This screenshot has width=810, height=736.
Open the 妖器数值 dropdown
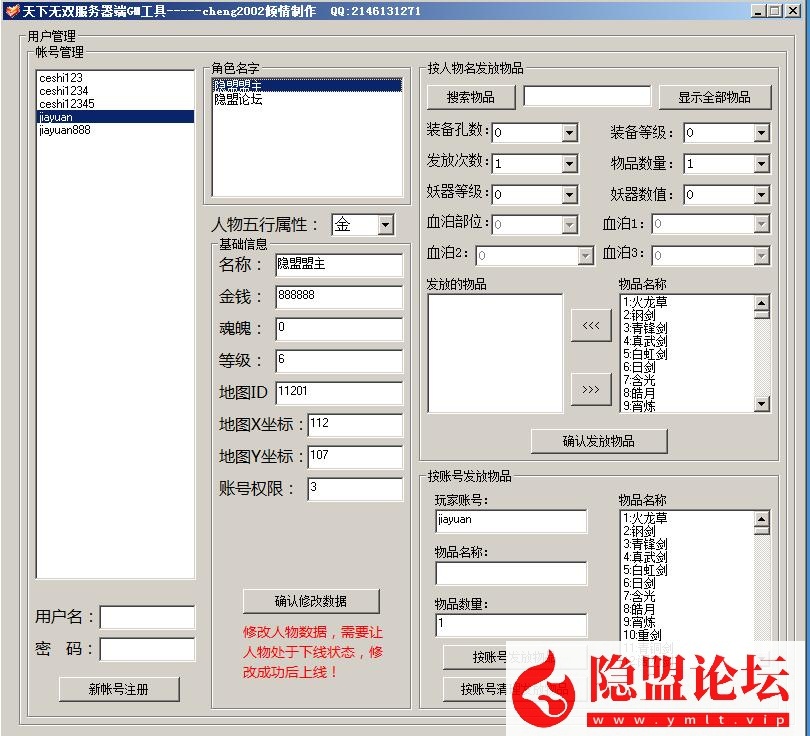point(761,195)
